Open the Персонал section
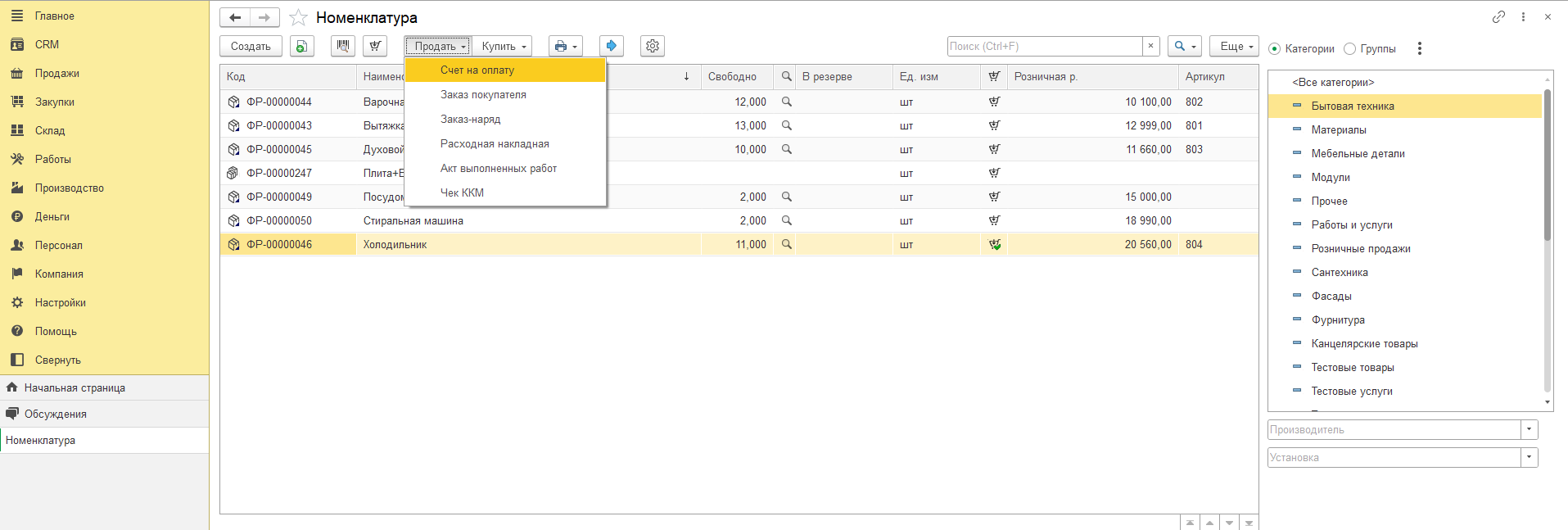1568x530 pixels. [x=58, y=245]
